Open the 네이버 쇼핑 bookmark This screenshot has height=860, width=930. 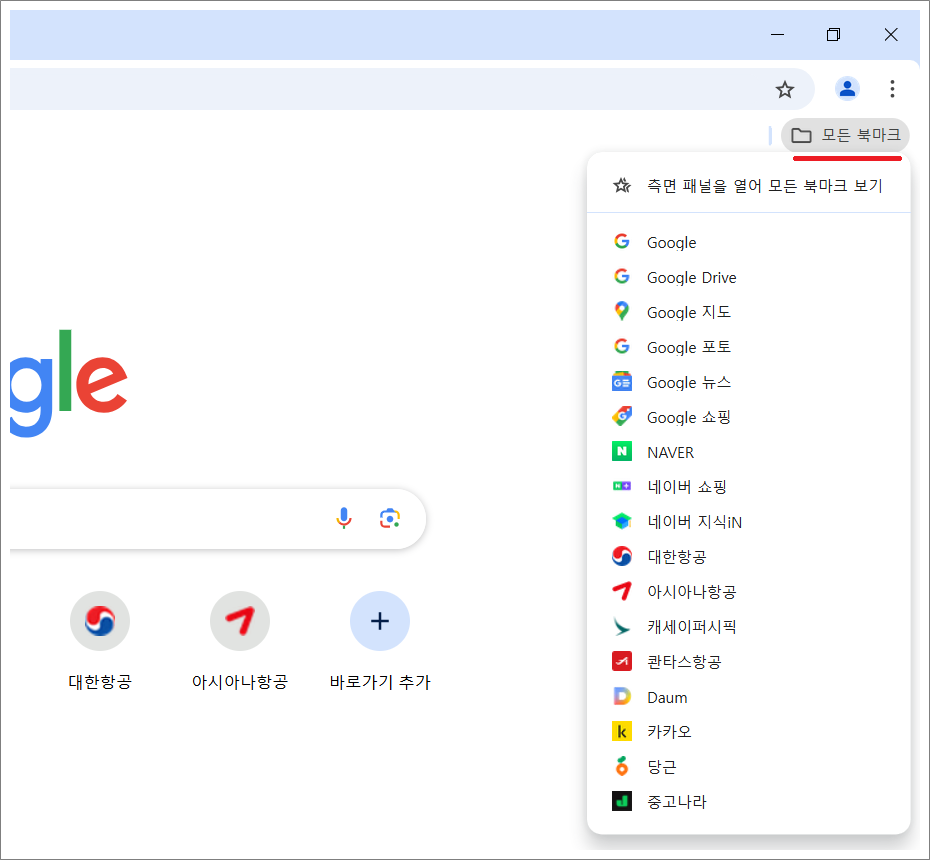749,487
